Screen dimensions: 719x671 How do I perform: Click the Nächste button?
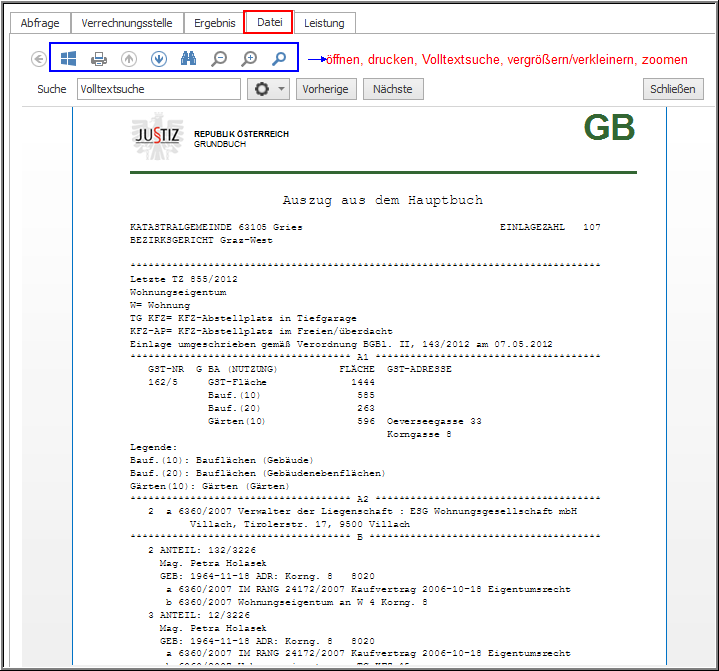[x=393, y=89]
